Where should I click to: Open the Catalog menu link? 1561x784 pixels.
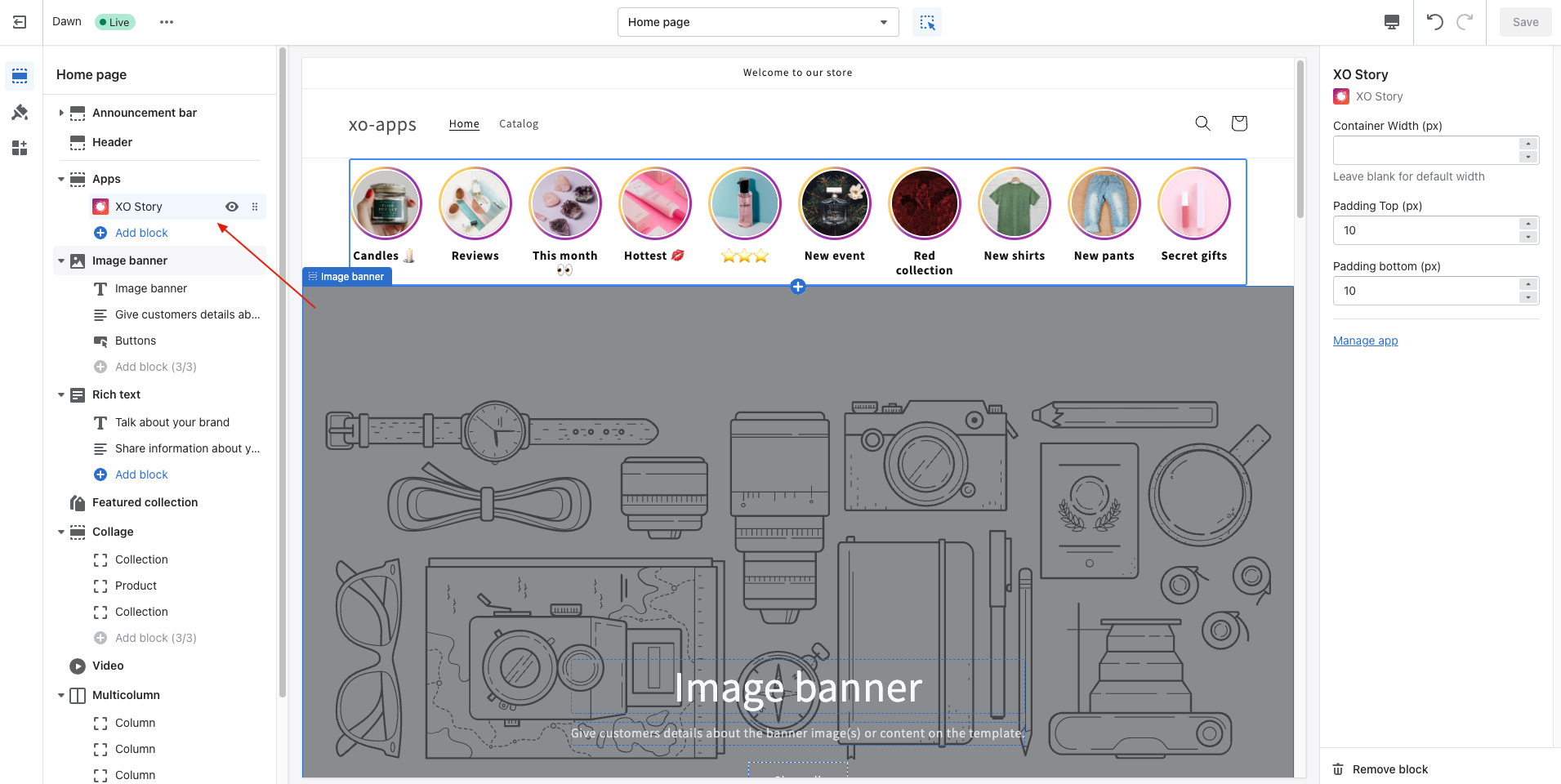(x=519, y=124)
